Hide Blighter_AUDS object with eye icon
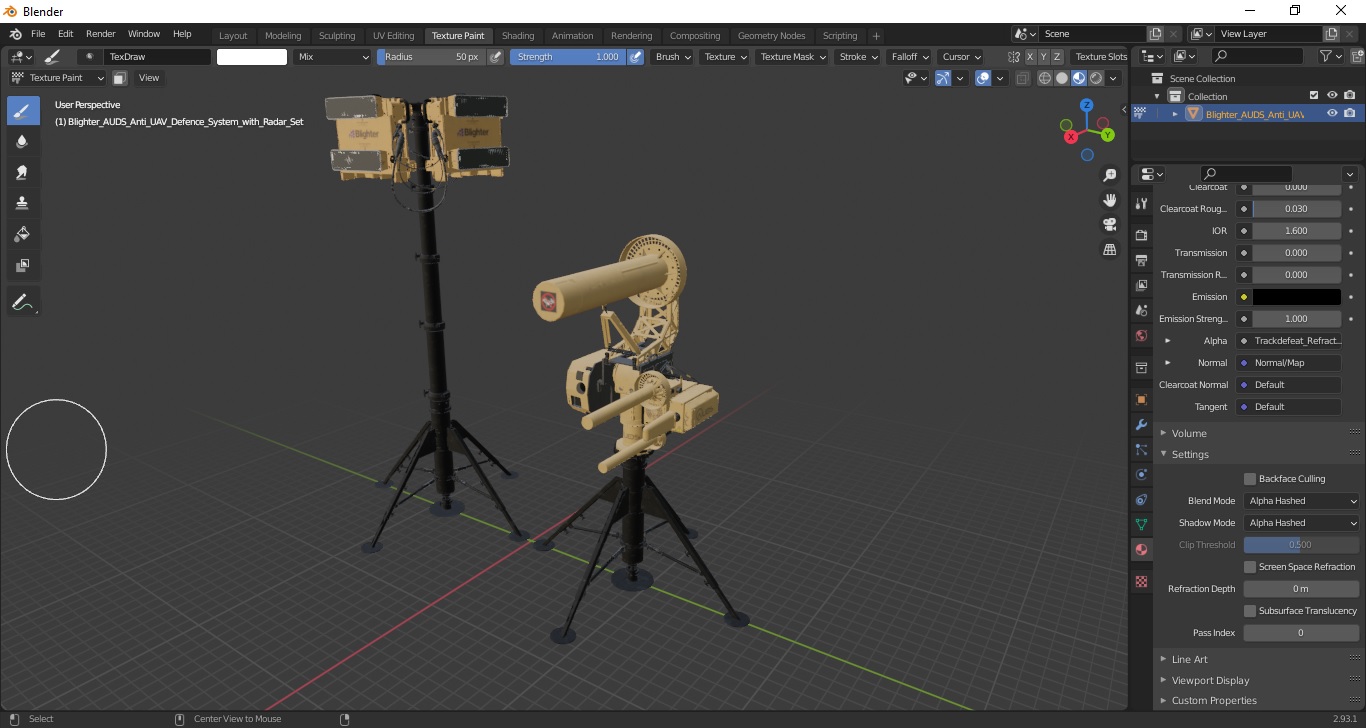Image resolution: width=1366 pixels, height=728 pixels. 1332,114
